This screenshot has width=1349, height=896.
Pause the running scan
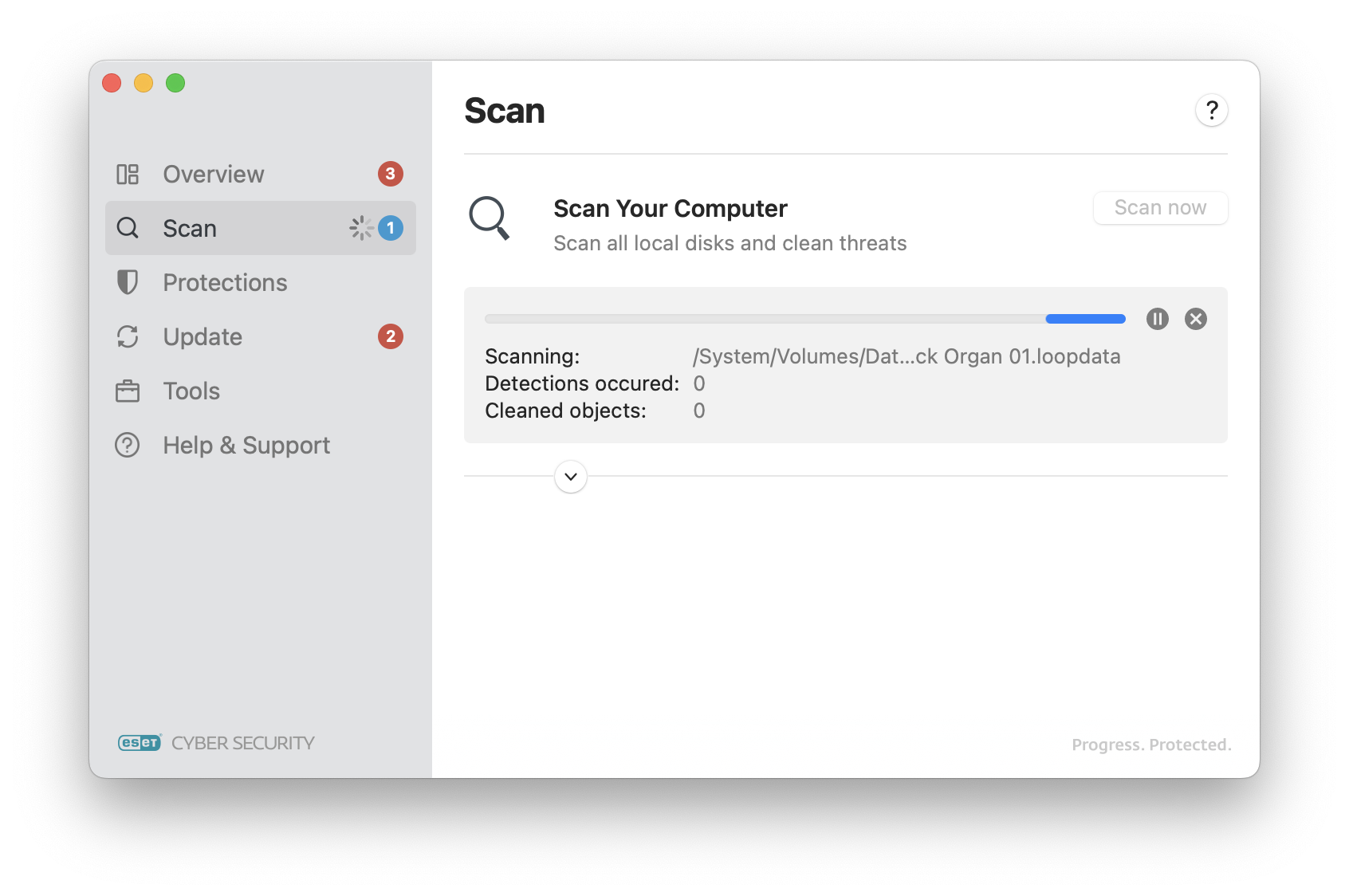coord(1157,319)
